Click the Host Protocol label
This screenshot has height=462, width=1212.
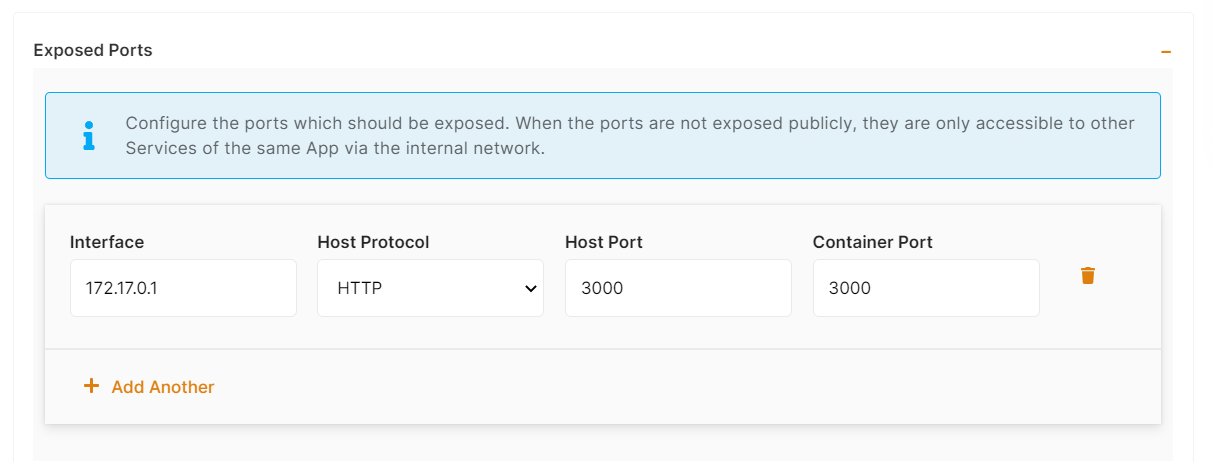373,242
